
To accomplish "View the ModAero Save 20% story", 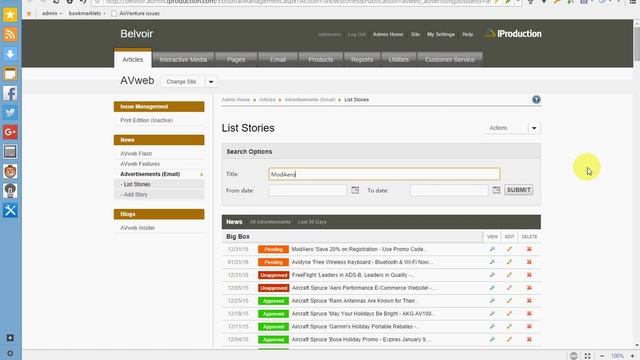I will click(492, 249).
